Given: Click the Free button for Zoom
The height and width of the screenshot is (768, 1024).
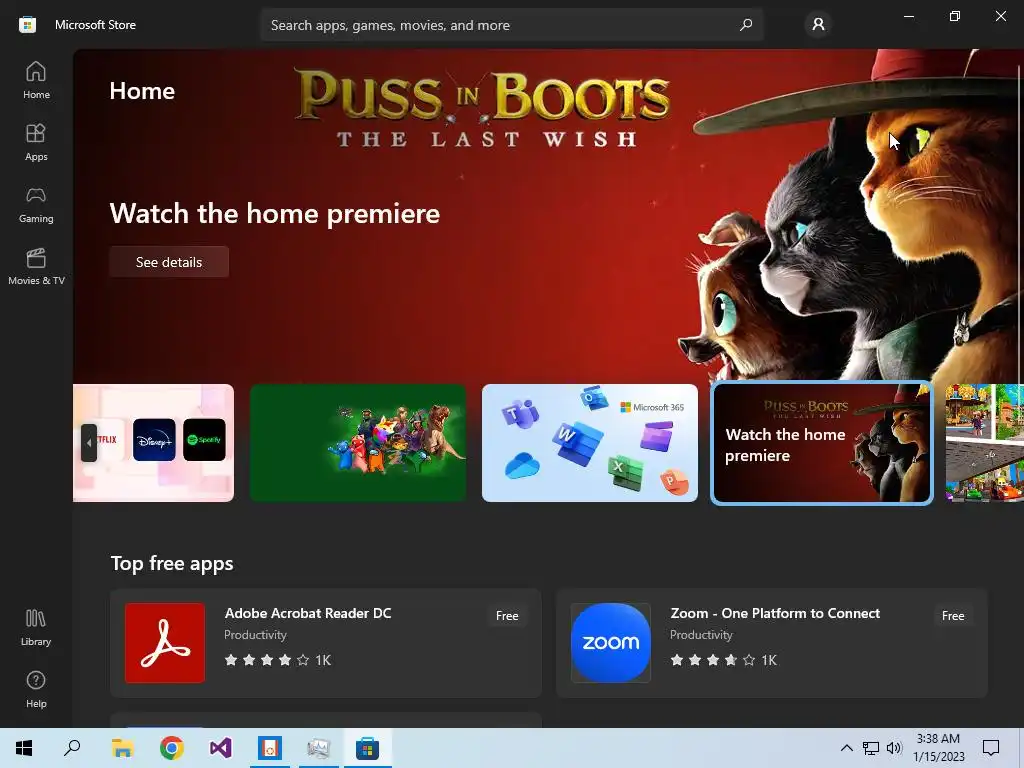Looking at the screenshot, I should point(953,616).
